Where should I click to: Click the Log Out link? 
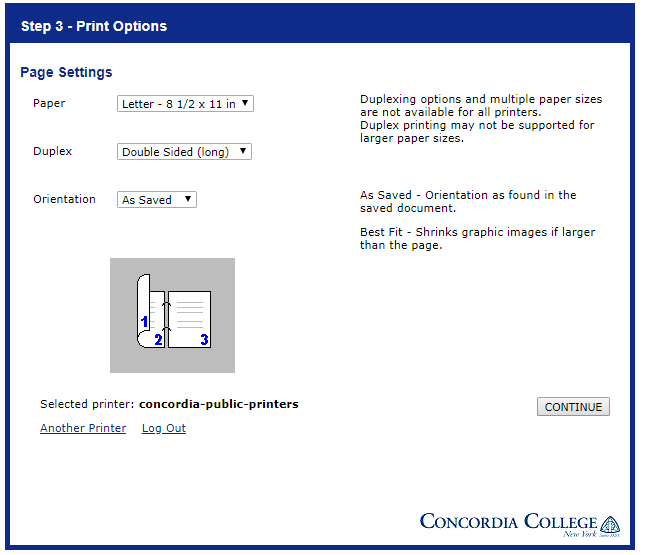point(164,428)
